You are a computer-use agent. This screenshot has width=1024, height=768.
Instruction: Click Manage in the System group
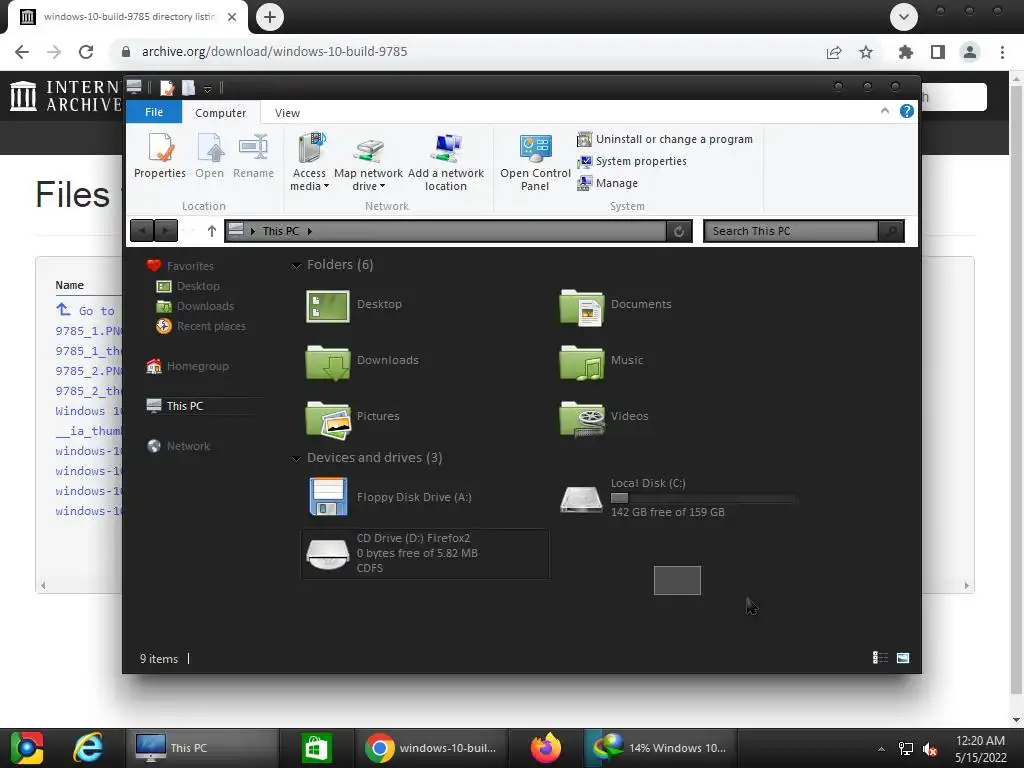tap(607, 184)
